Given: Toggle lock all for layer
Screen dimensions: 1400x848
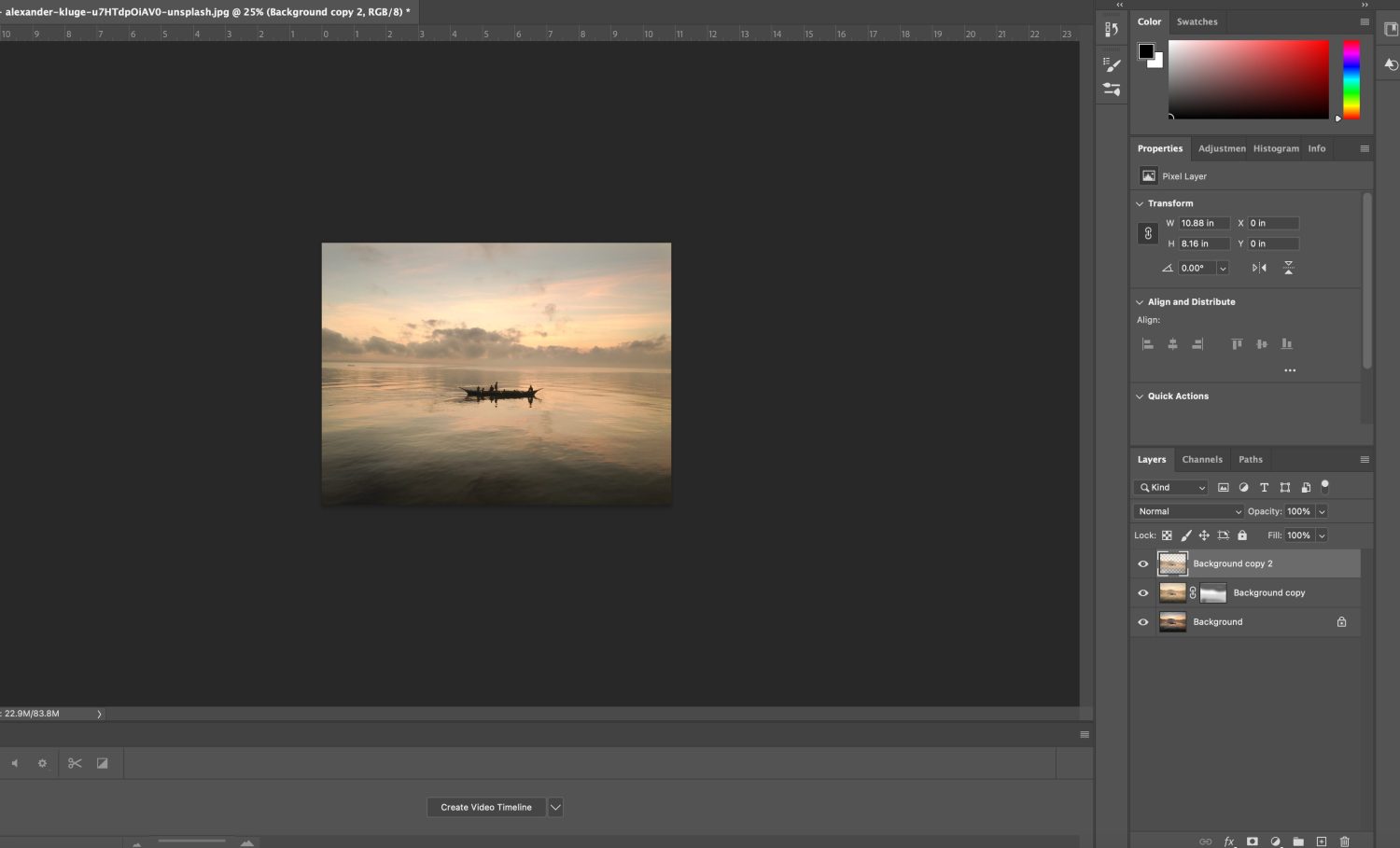Looking at the screenshot, I should coord(1242,535).
